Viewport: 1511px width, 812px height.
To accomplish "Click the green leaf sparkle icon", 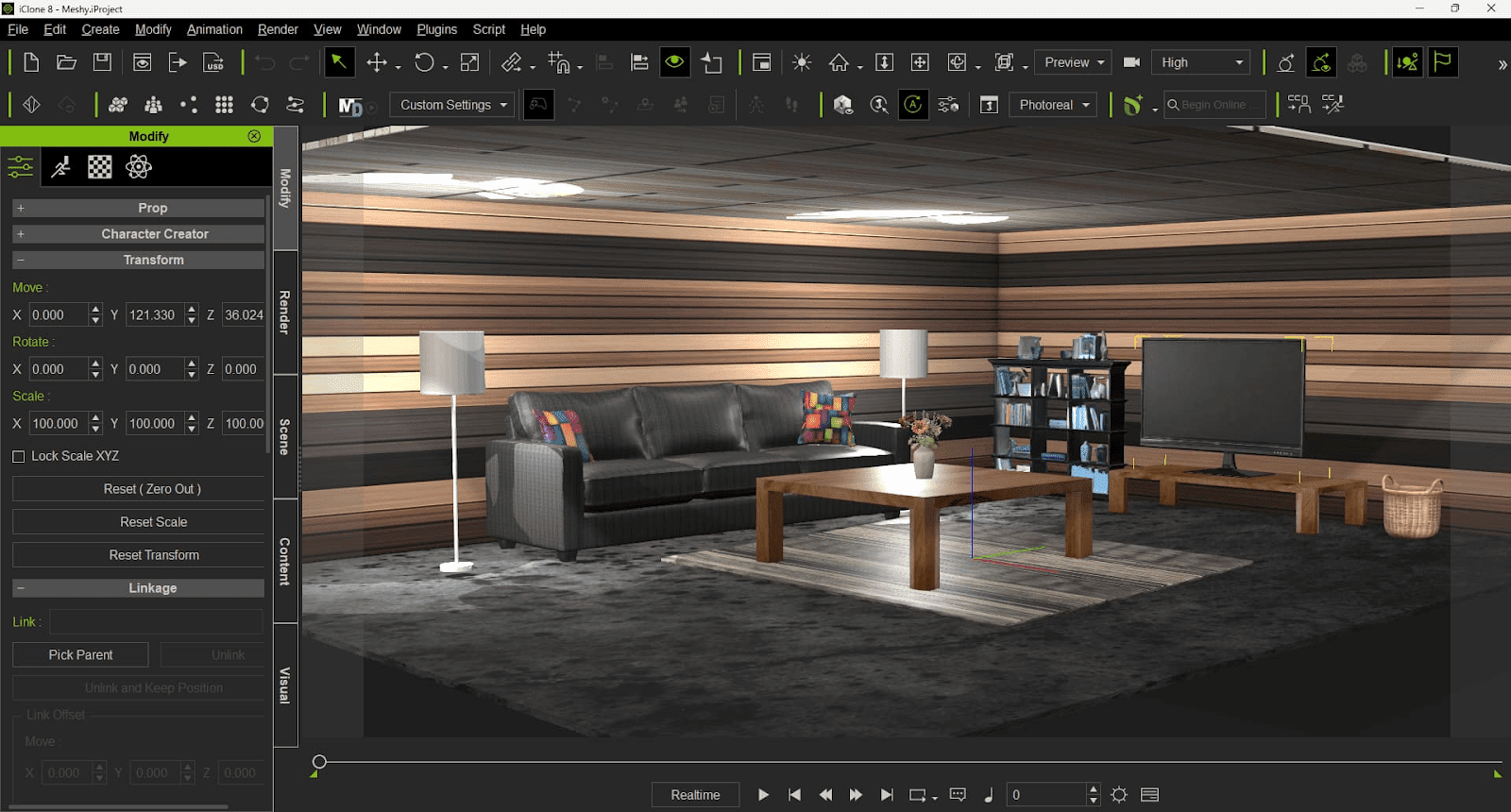I will [x=1133, y=105].
